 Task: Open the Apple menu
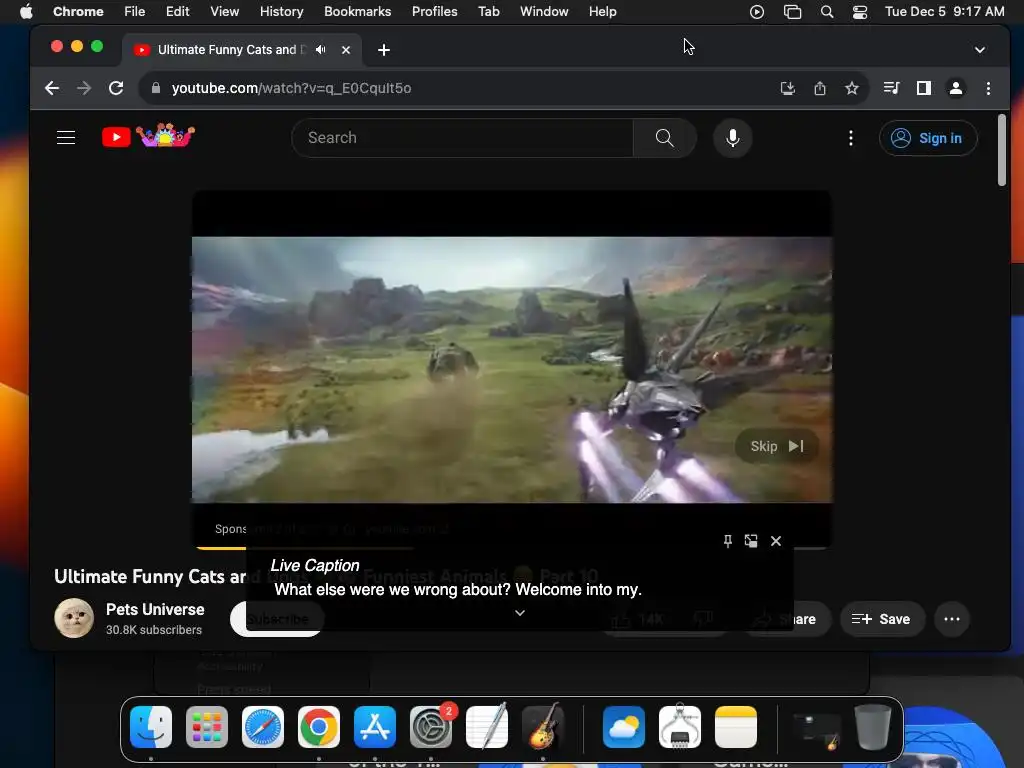click(26, 11)
